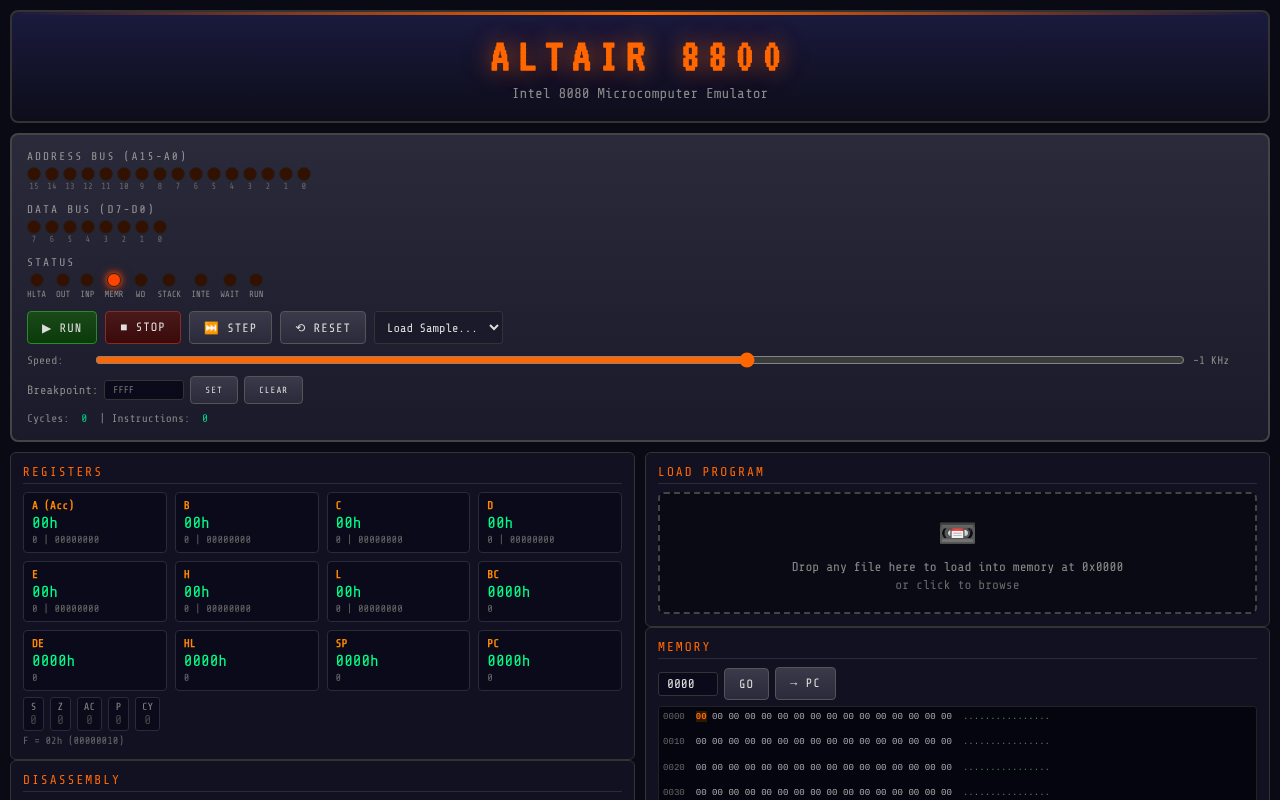
Task: Click the PC program counter card
Action: pyautogui.click(x=550, y=660)
